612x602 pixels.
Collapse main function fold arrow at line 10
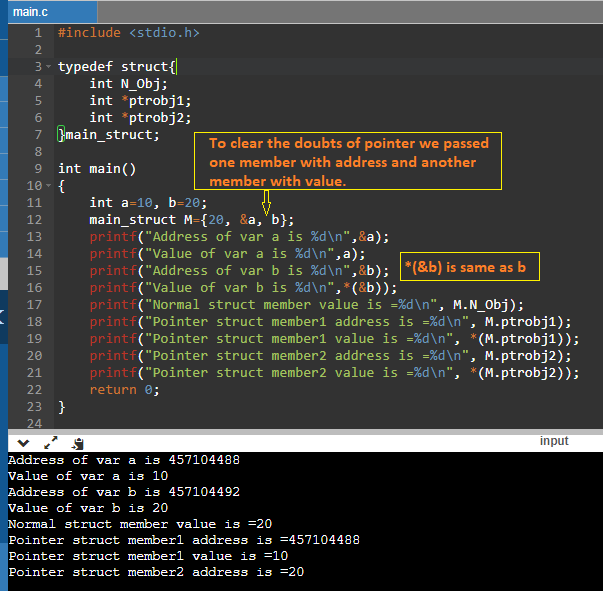[49, 185]
